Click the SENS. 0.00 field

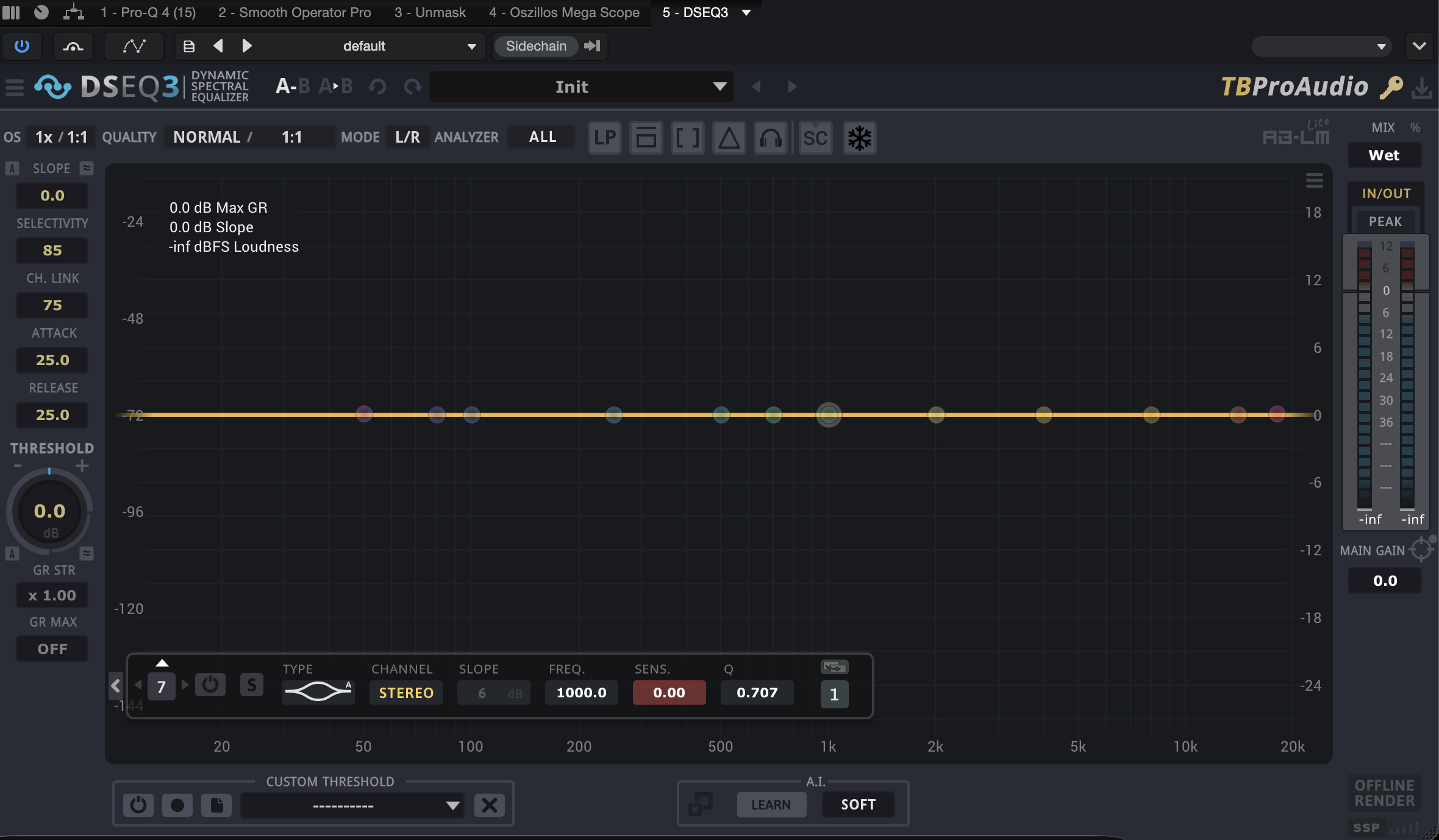[x=669, y=693]
